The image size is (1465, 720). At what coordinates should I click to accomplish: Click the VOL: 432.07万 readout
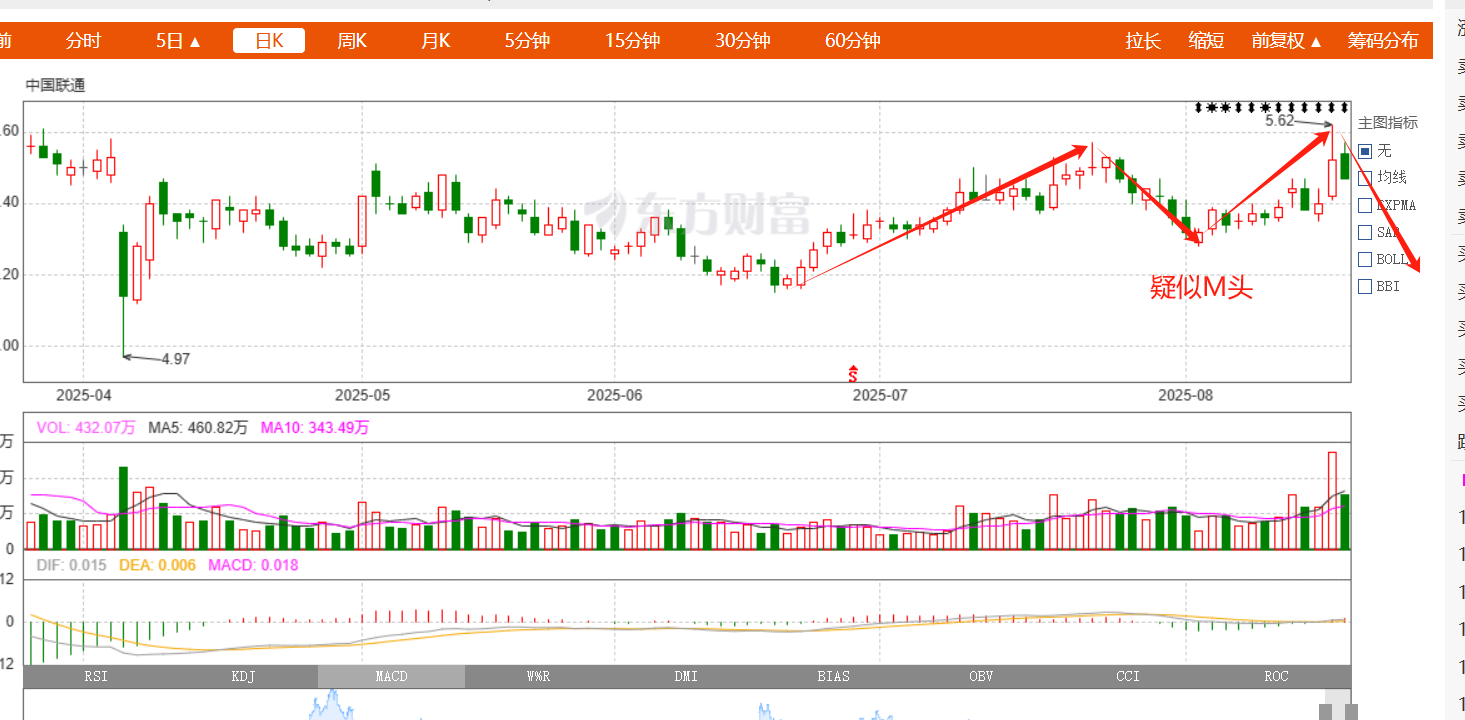[x=86, y=427]
